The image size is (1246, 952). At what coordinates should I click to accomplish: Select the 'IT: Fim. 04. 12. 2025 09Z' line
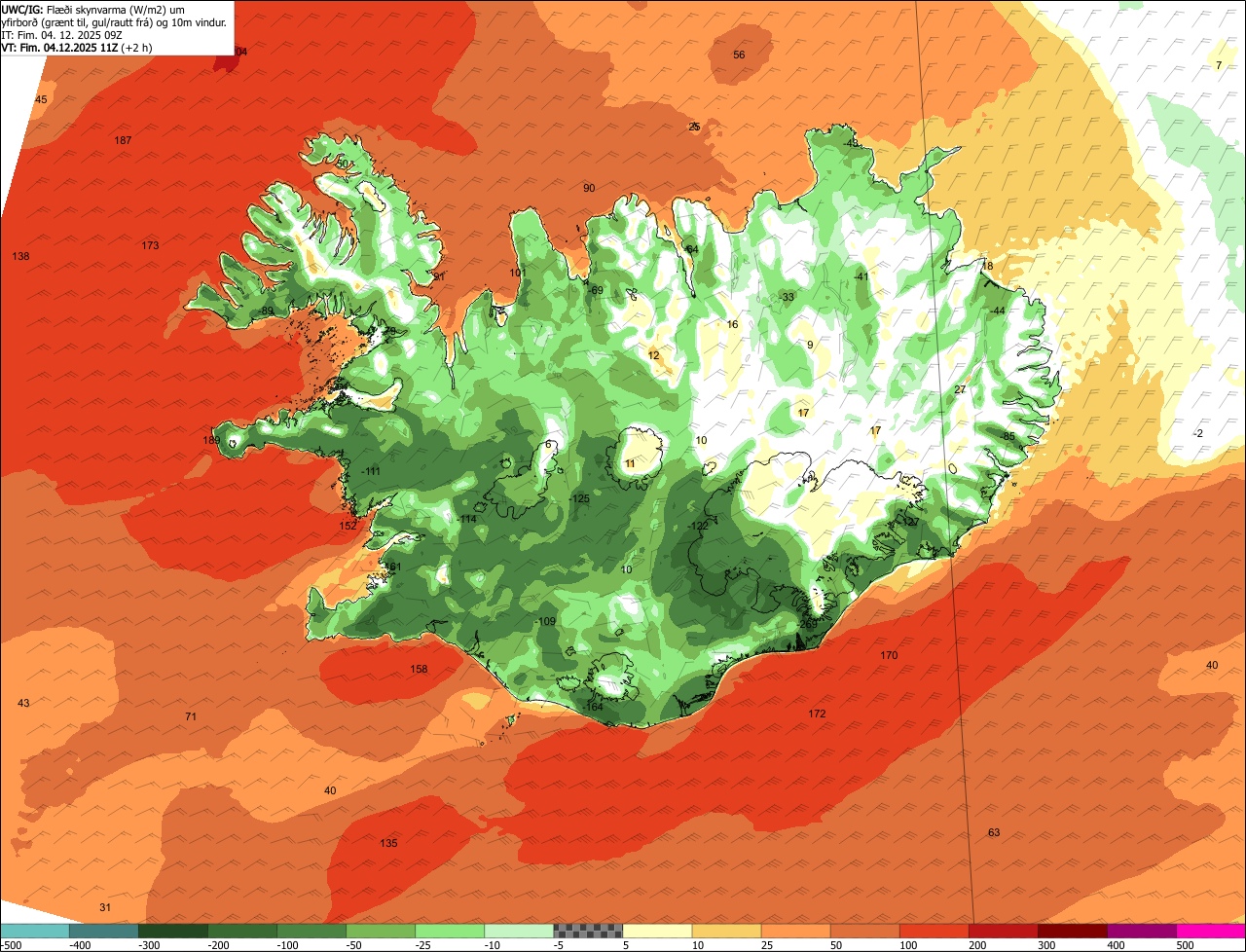[x=61, y=35]
